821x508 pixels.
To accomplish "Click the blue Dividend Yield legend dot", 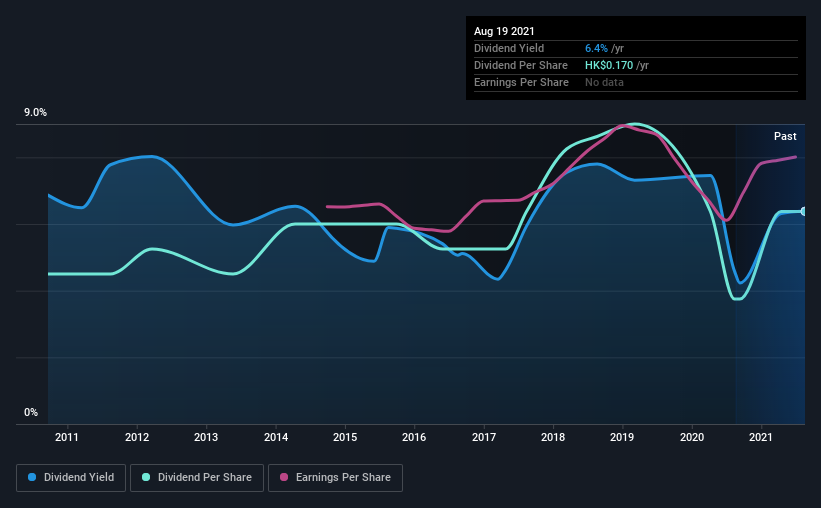I will pyautogui.click(x=32, y=477).
